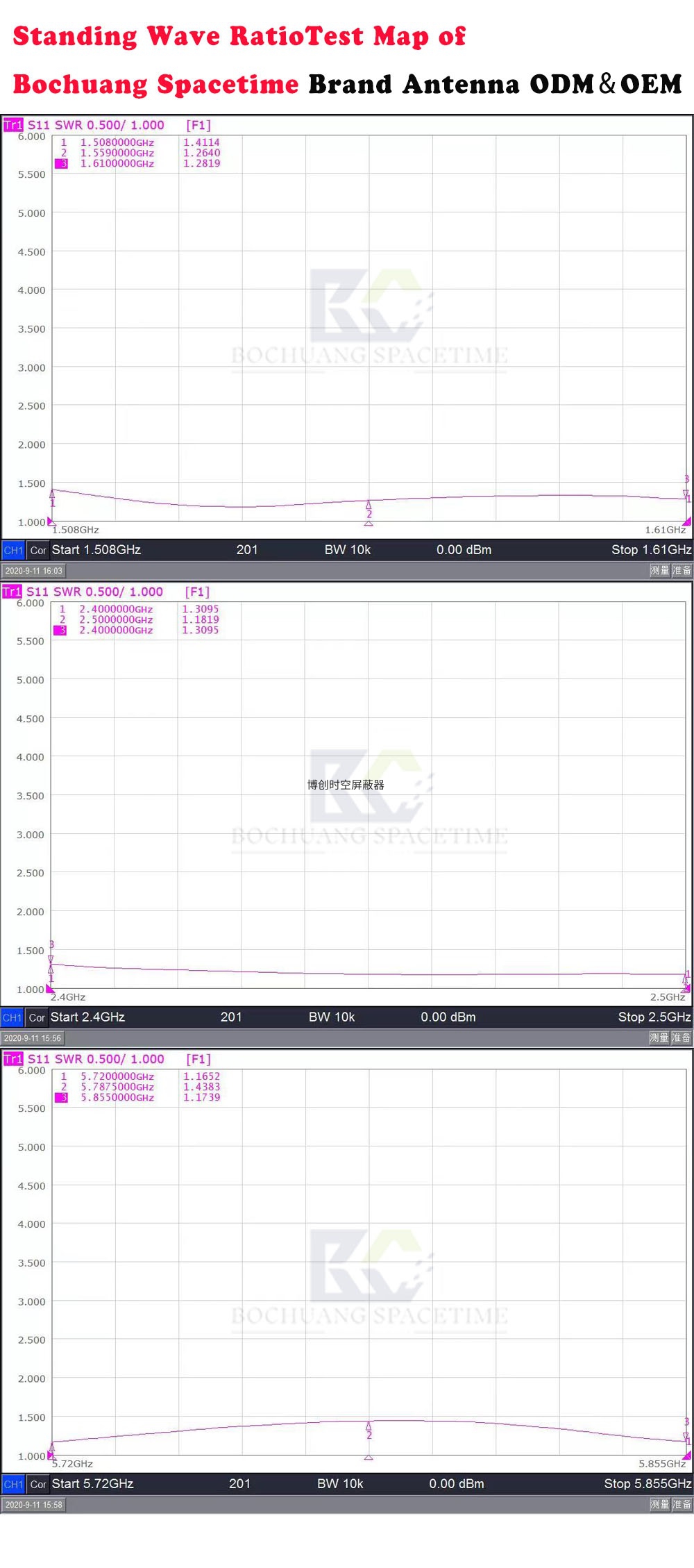Click the 2020-9-11 15:56 timestamp
This screenshot has height=1568, width=694.
point(33,1039)
